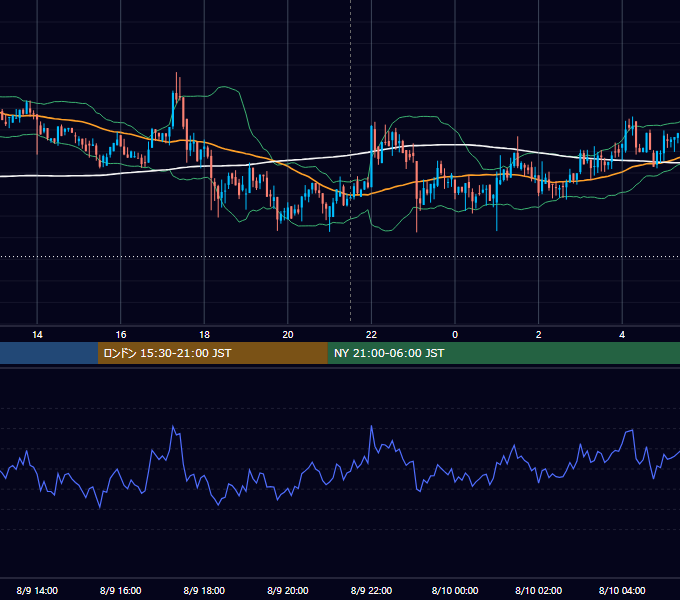Click the 8/10 00:00 label on oscillator axis

[455, 590]
